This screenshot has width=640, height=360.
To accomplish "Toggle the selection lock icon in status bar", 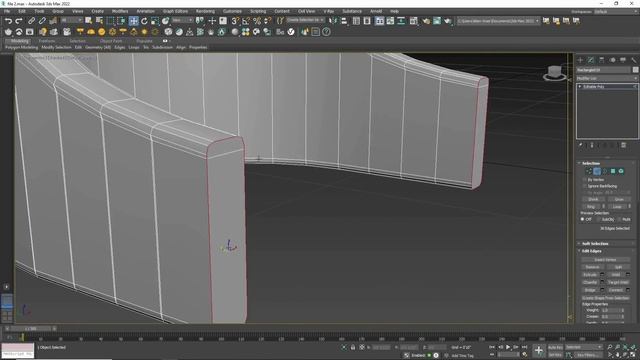I will (x=353, y=347).
